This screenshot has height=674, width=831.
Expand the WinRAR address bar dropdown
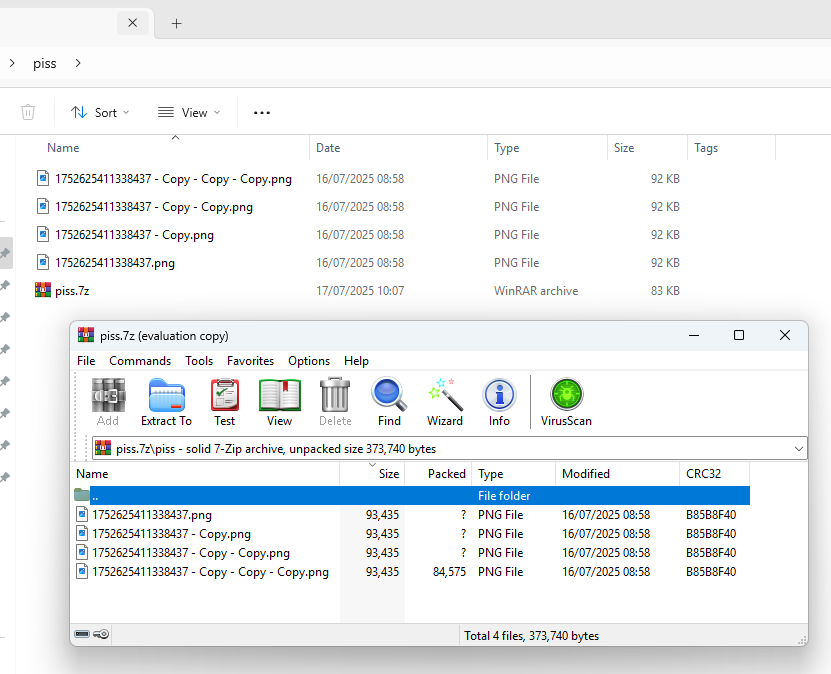pyautogui.click(x=799, y=449)
